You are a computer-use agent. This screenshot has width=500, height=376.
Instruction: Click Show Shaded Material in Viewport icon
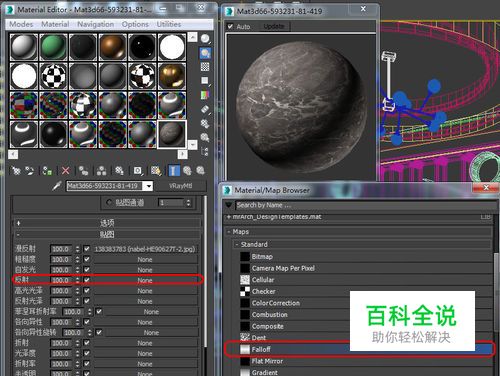[156, 171]
